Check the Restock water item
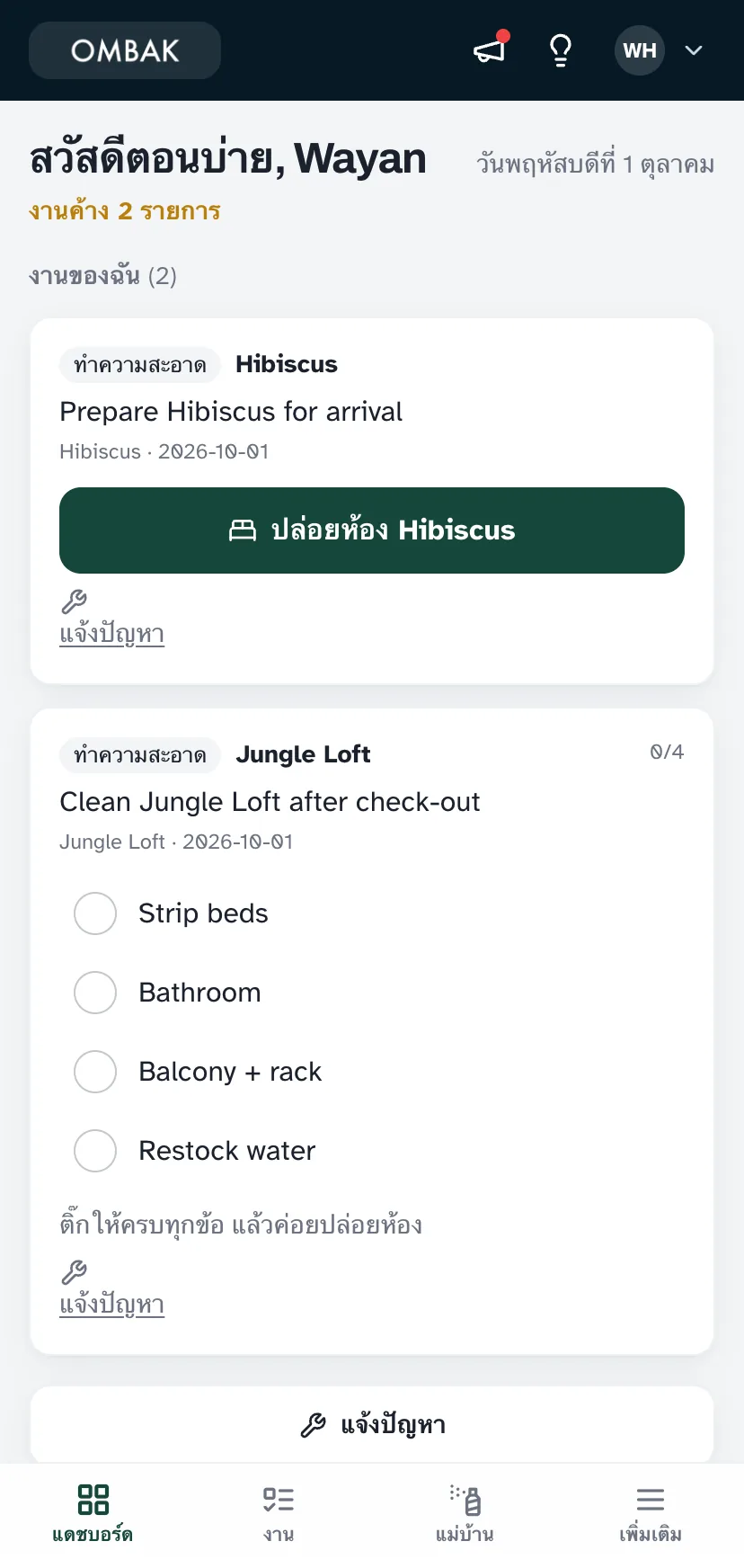 tap(95, 1151)
